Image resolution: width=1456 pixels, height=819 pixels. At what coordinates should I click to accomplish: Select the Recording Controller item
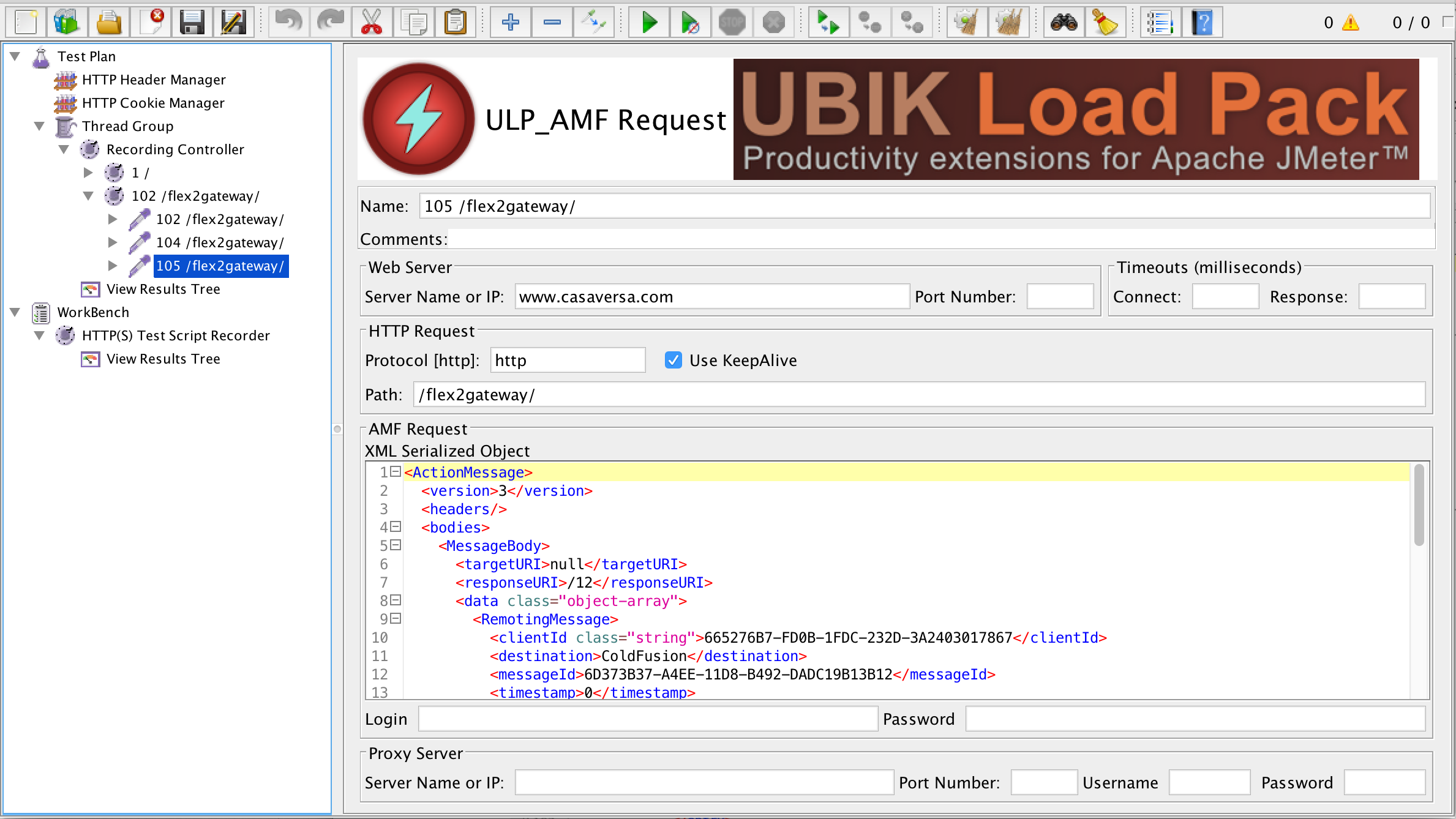[175, 149]
